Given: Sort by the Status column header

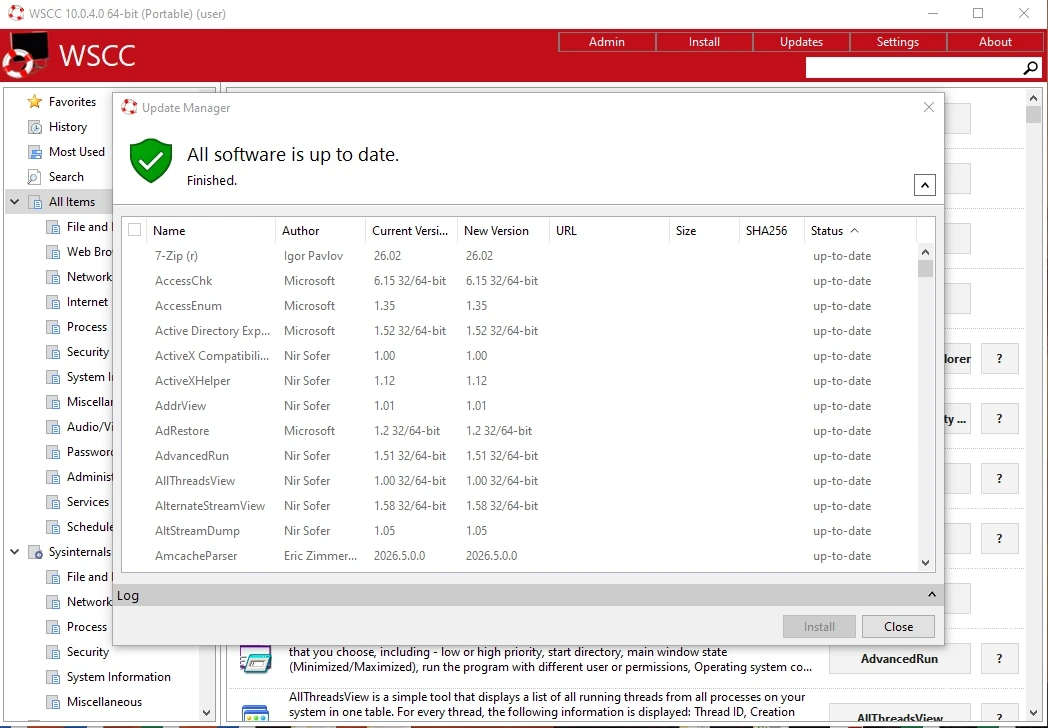Looking at the screenshot, I should pyautogui.click(x=860, y=231).
